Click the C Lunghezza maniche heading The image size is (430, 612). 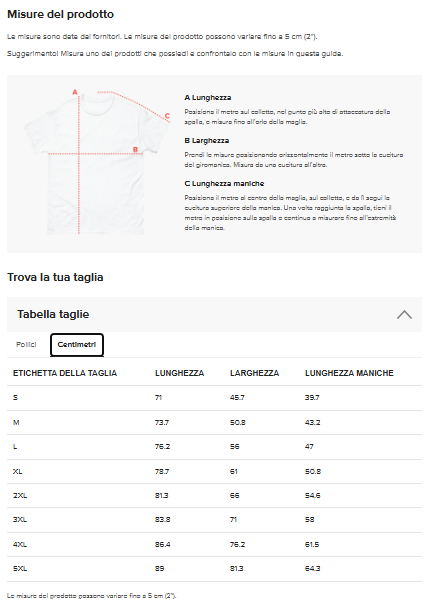point(224,183)
